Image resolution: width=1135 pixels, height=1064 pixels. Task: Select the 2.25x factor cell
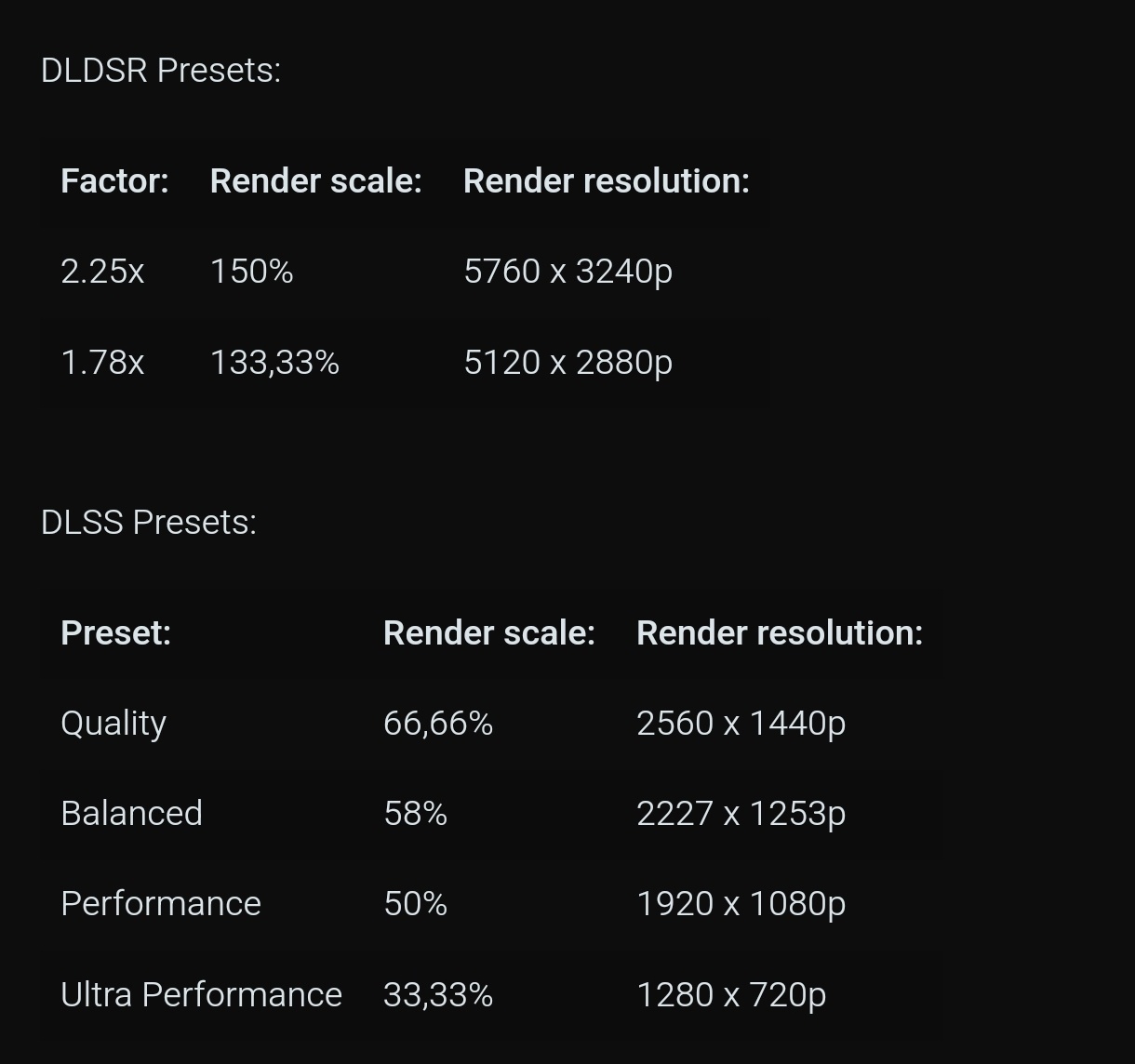click(x=102, y=272)
